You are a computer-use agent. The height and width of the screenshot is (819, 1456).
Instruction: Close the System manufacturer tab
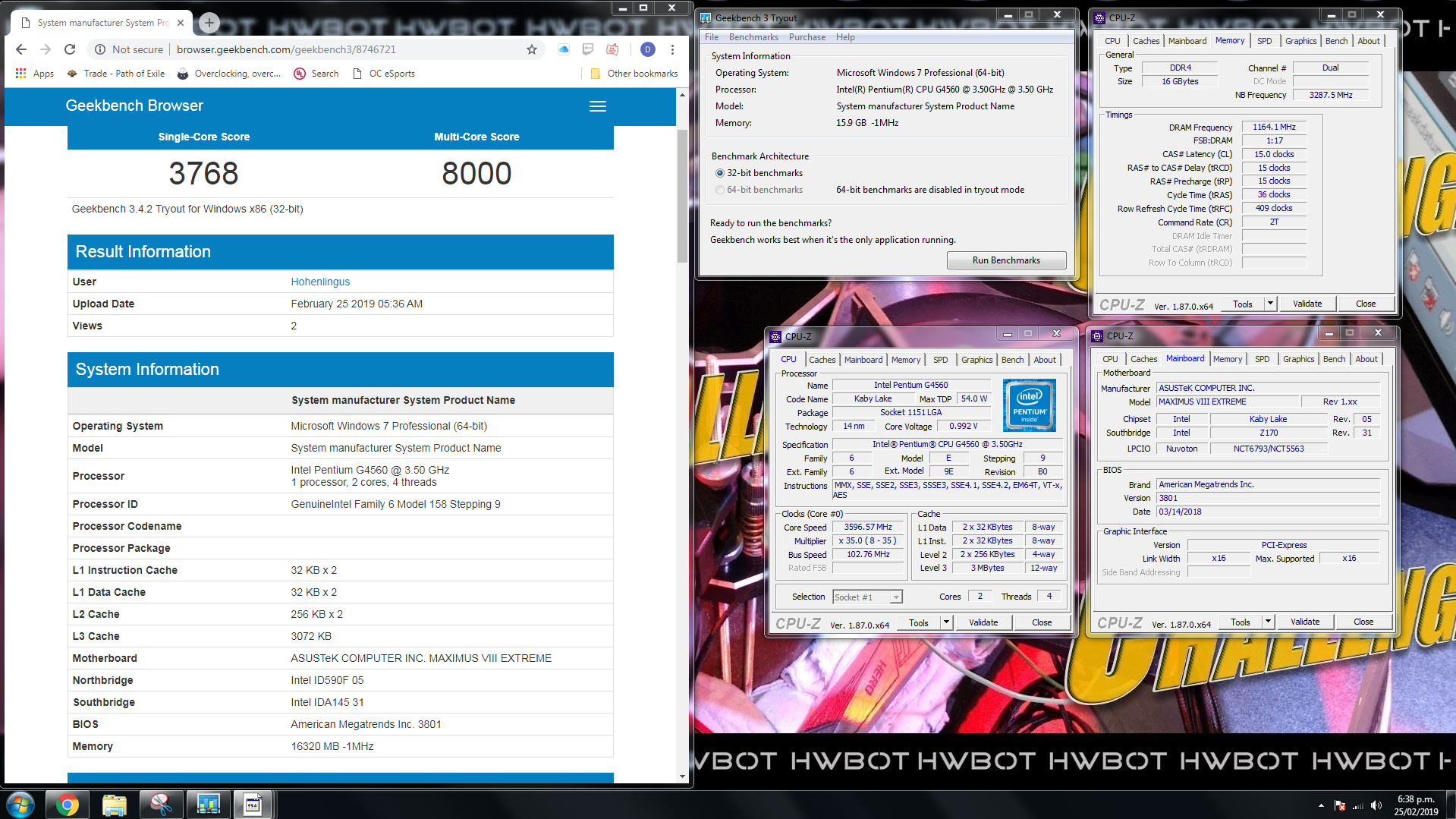[181, 23]
